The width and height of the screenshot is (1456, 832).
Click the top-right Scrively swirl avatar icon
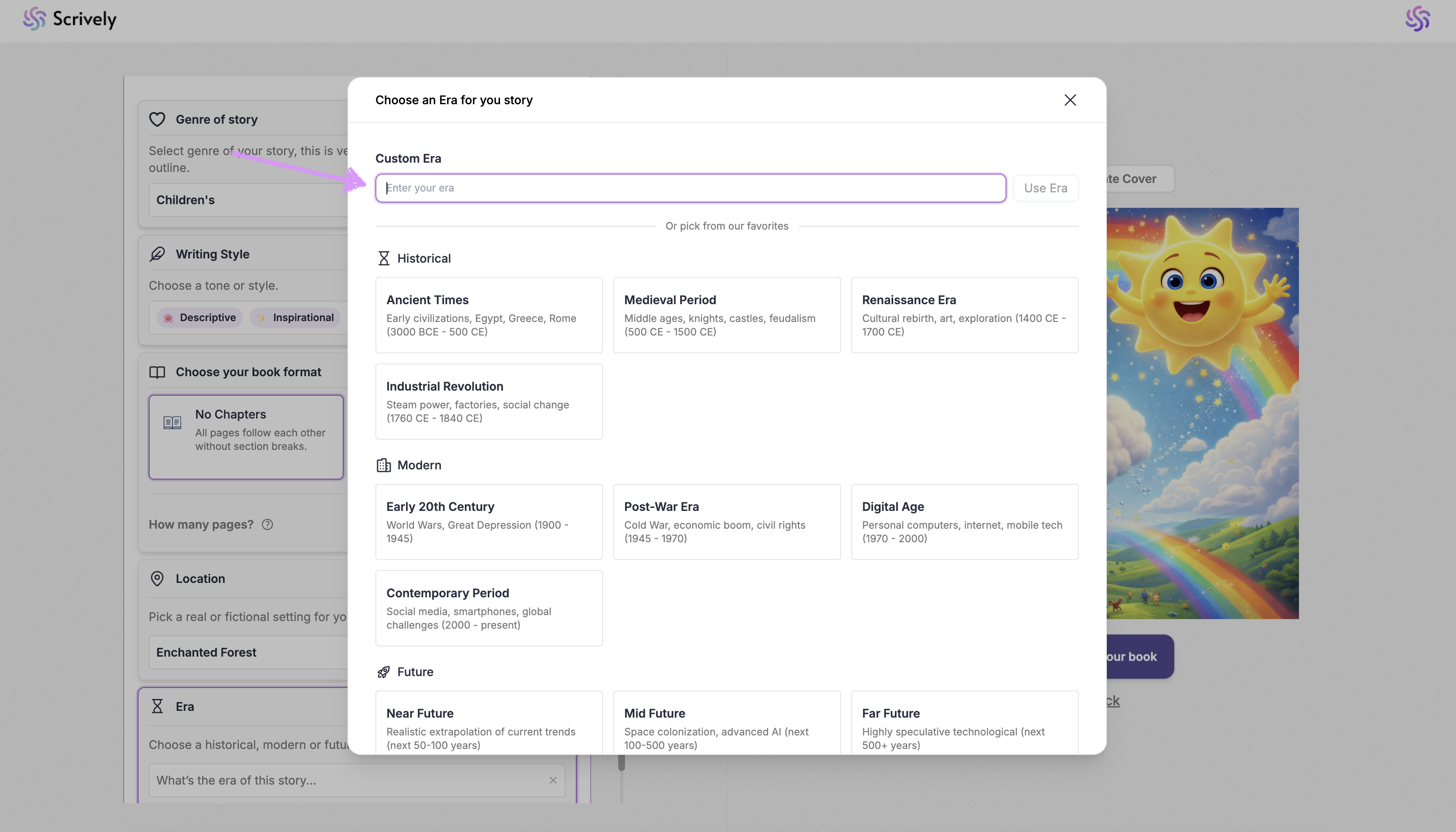click(1417, 19)
